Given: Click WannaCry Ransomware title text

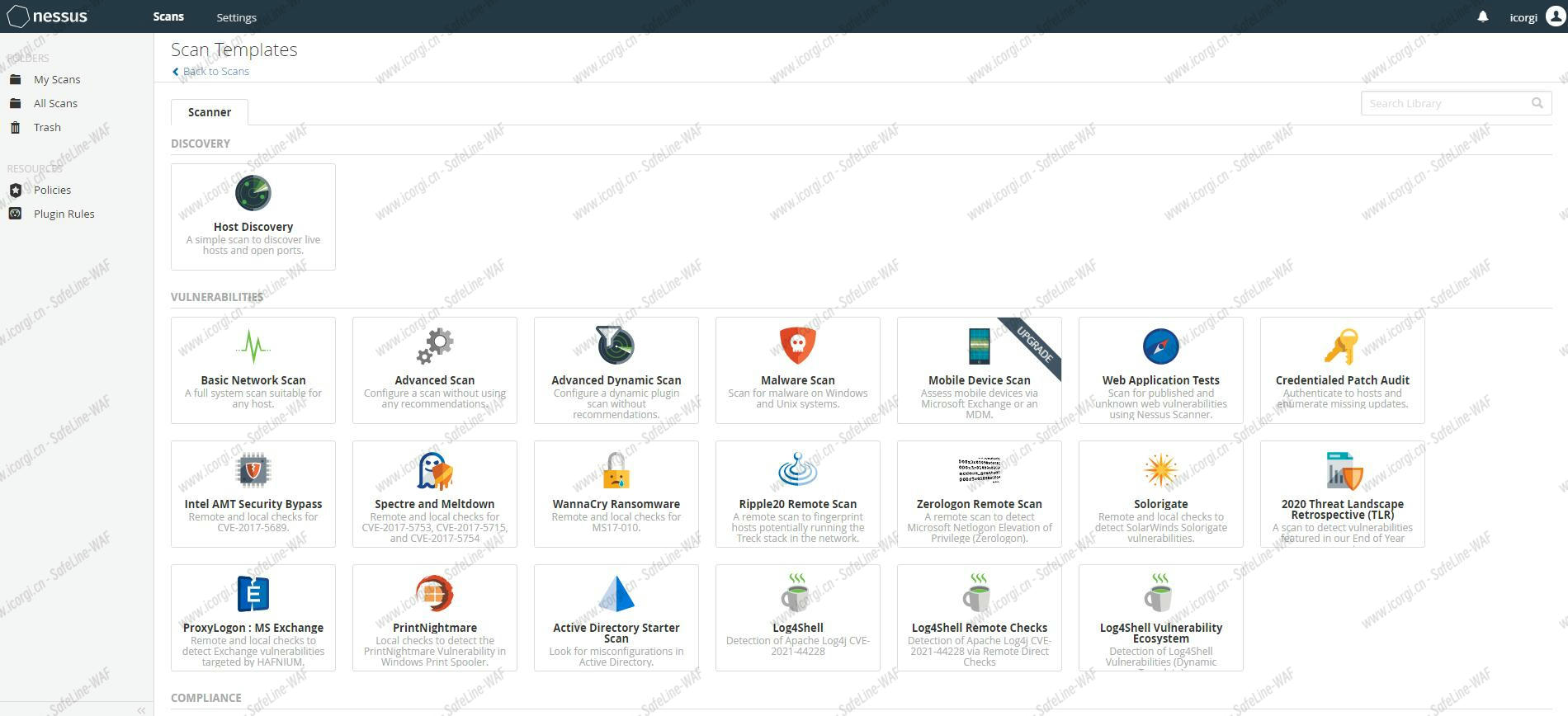Looking at the screenshot, I should pyautogui.click(x=616, y=504).
